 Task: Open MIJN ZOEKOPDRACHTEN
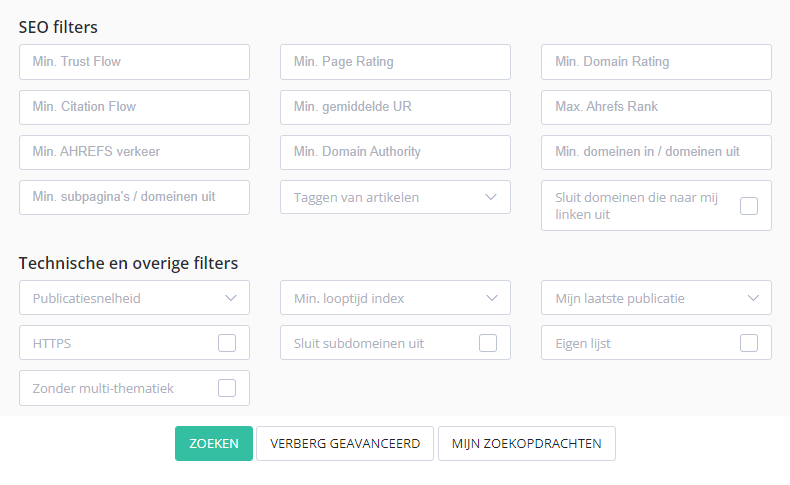pos(527,443)
